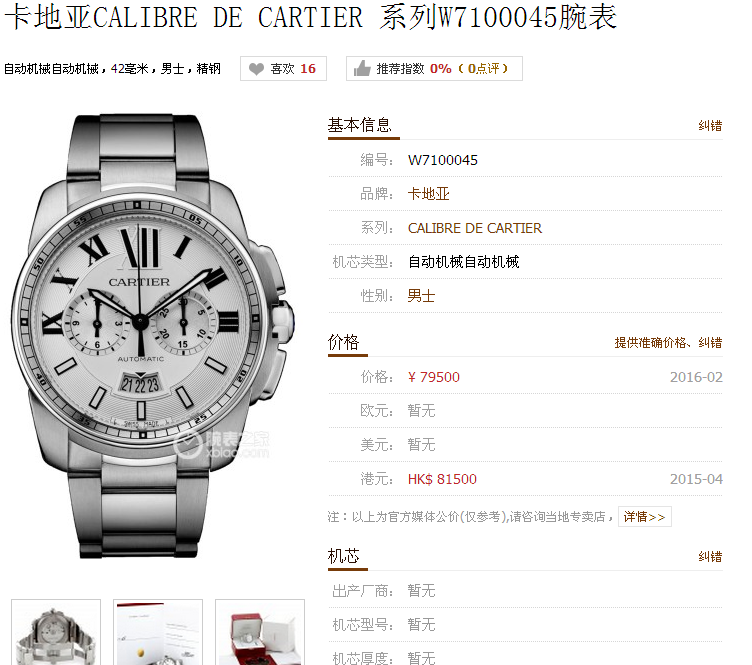Select the certificate document thumbnail
The height and width of the screenshot is (665, 752).
158,632
